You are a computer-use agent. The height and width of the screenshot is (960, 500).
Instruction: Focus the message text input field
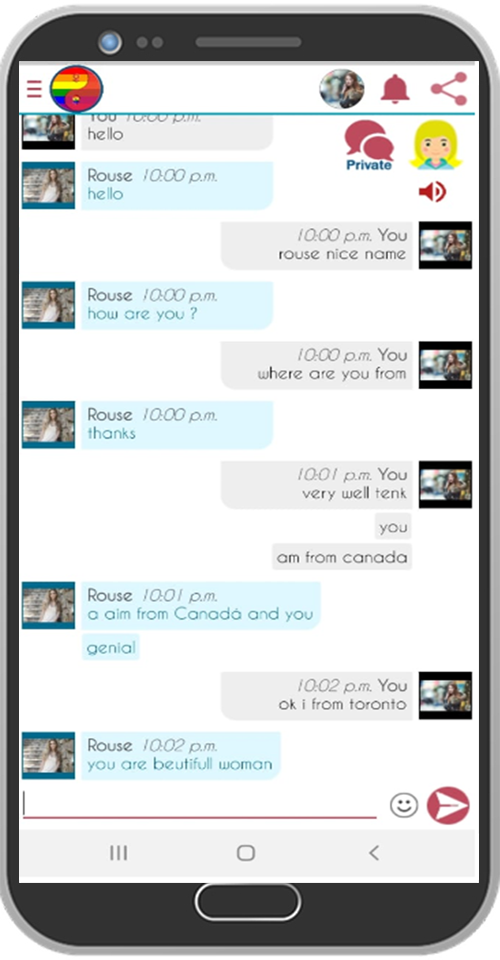pyautogui.click(x=200, y=804)
